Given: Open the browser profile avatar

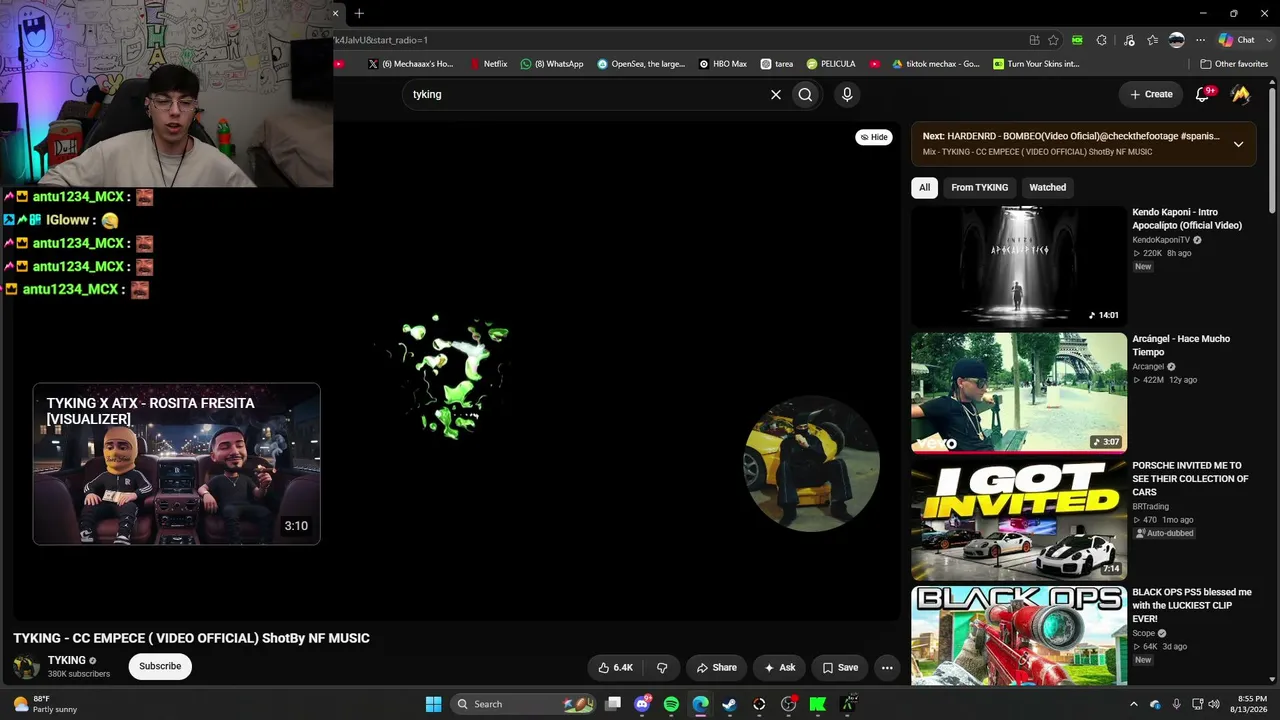Looking at the screenshot, I should [1177, 40].
